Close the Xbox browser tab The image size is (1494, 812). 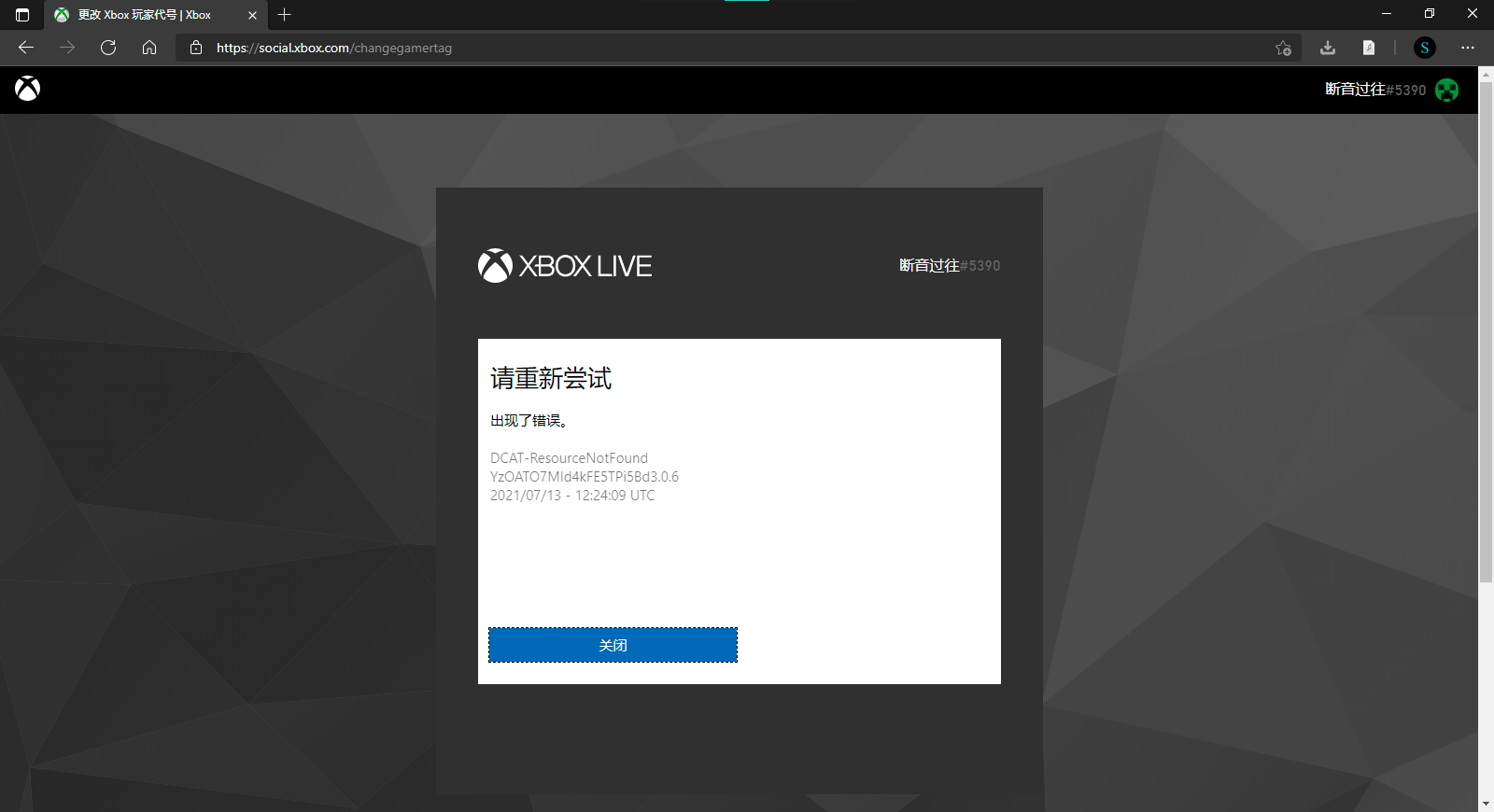[252, 15]
